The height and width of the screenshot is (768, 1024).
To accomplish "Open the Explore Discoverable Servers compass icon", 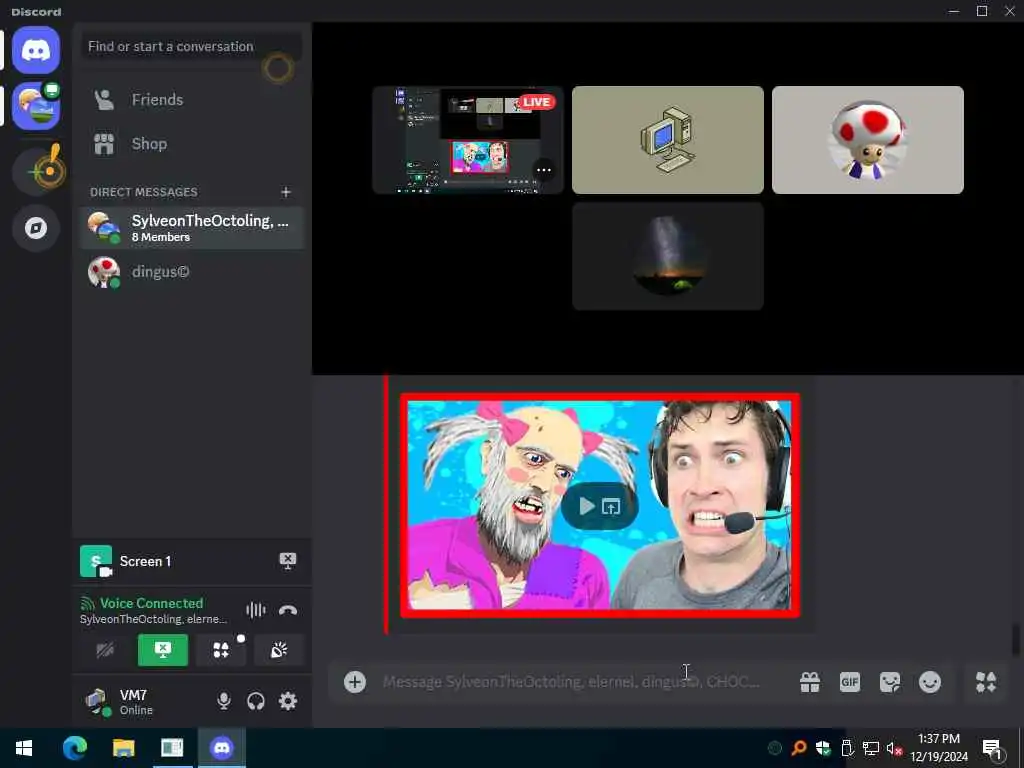I will 36,228.
